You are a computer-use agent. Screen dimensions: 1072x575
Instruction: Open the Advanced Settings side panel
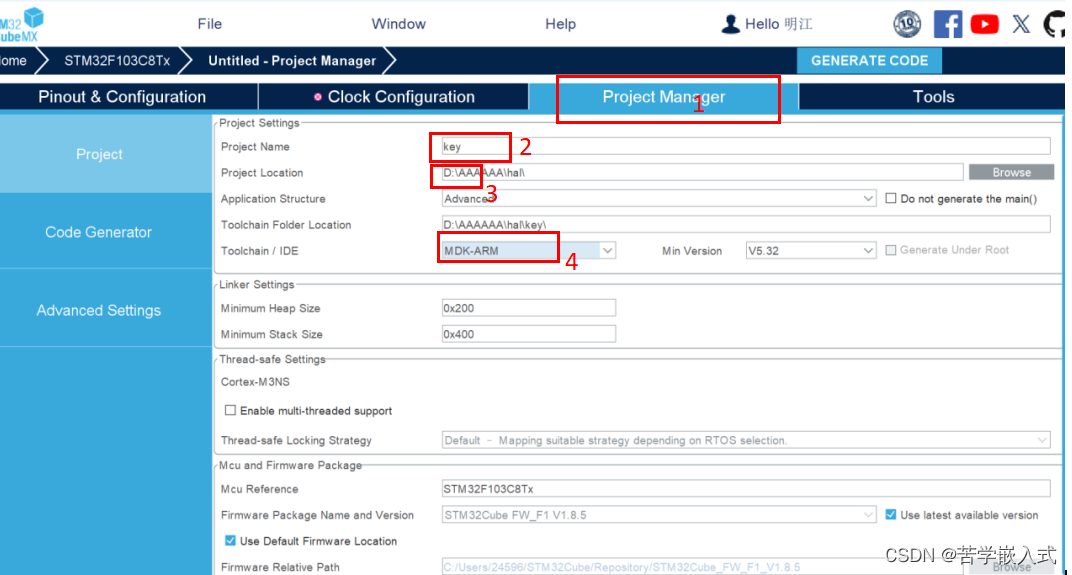[x=106, y=310]
